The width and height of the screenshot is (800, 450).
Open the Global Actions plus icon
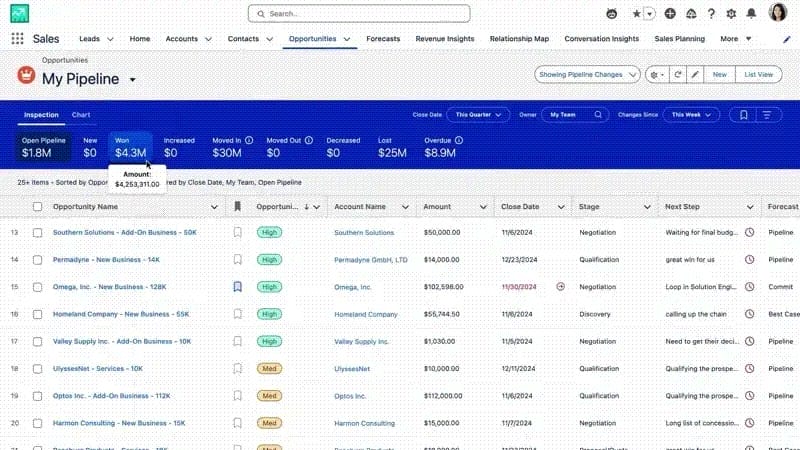point(670,14)
